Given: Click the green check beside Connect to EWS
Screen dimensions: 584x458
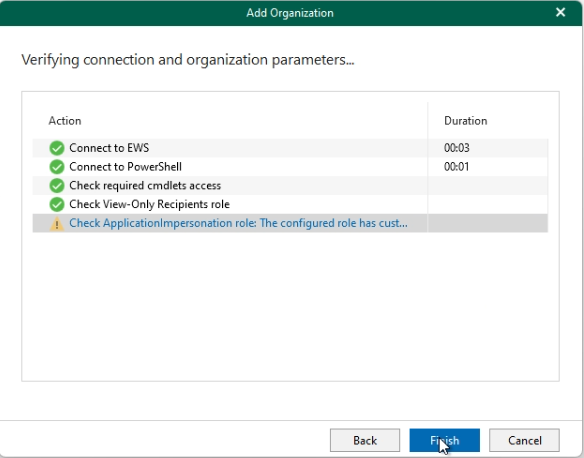Looking at the screenshot, I should pyautogui.click(x=57, y=148).
